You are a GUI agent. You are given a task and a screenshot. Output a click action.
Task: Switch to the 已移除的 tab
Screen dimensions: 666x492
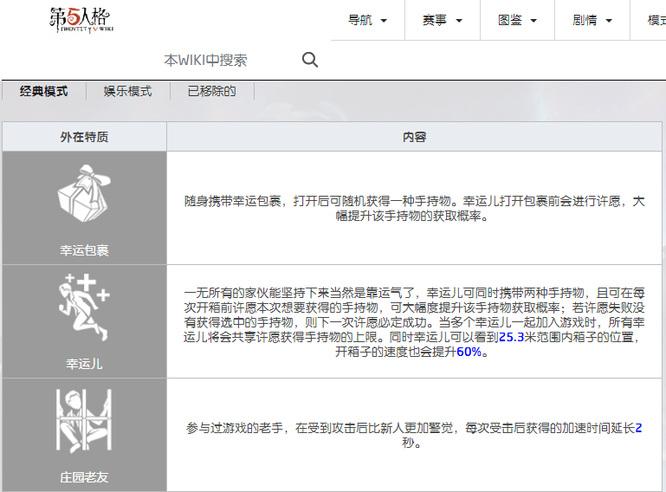(x=212, y=91)
